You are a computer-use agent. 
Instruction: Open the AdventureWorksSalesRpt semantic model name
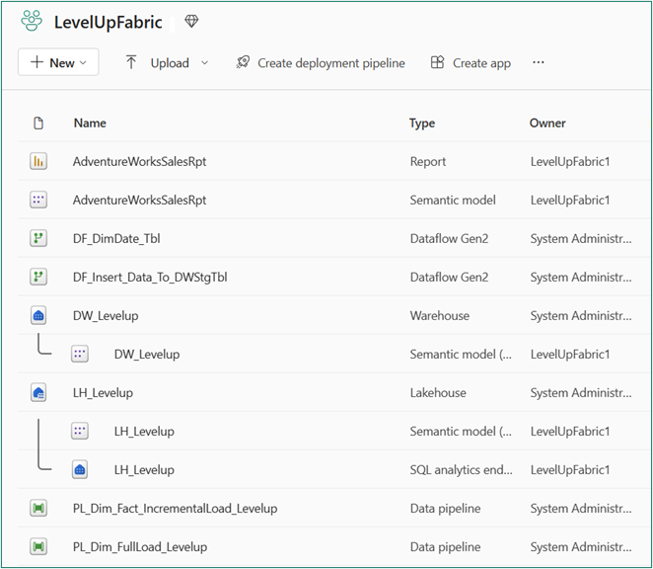tap(140, 200)
